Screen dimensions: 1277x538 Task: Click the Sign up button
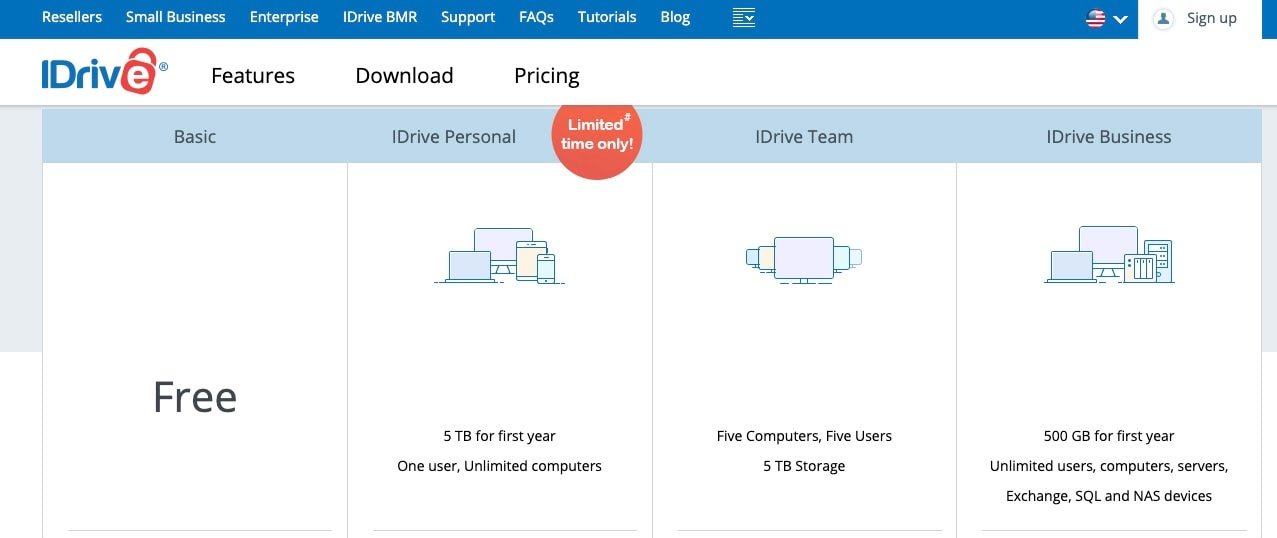coord(1212,18)
